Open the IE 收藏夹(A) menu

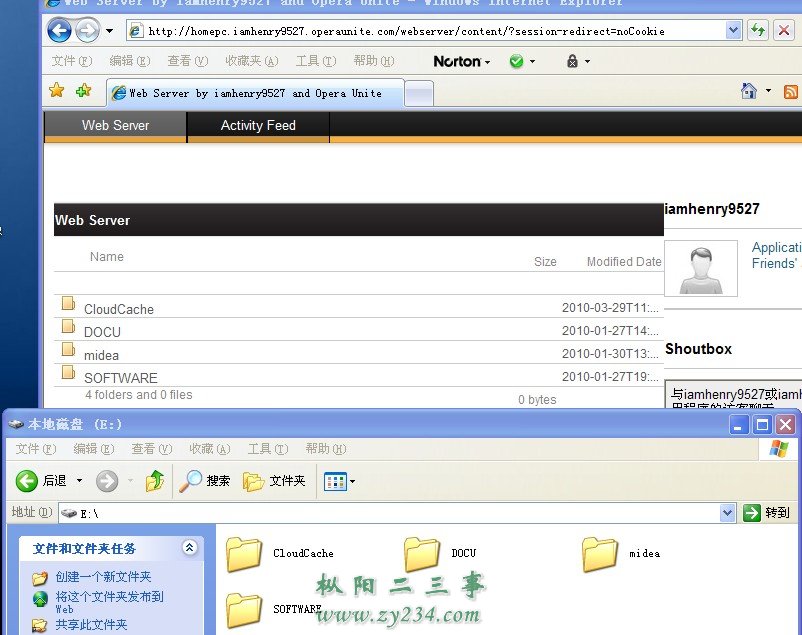click(252, 61)
